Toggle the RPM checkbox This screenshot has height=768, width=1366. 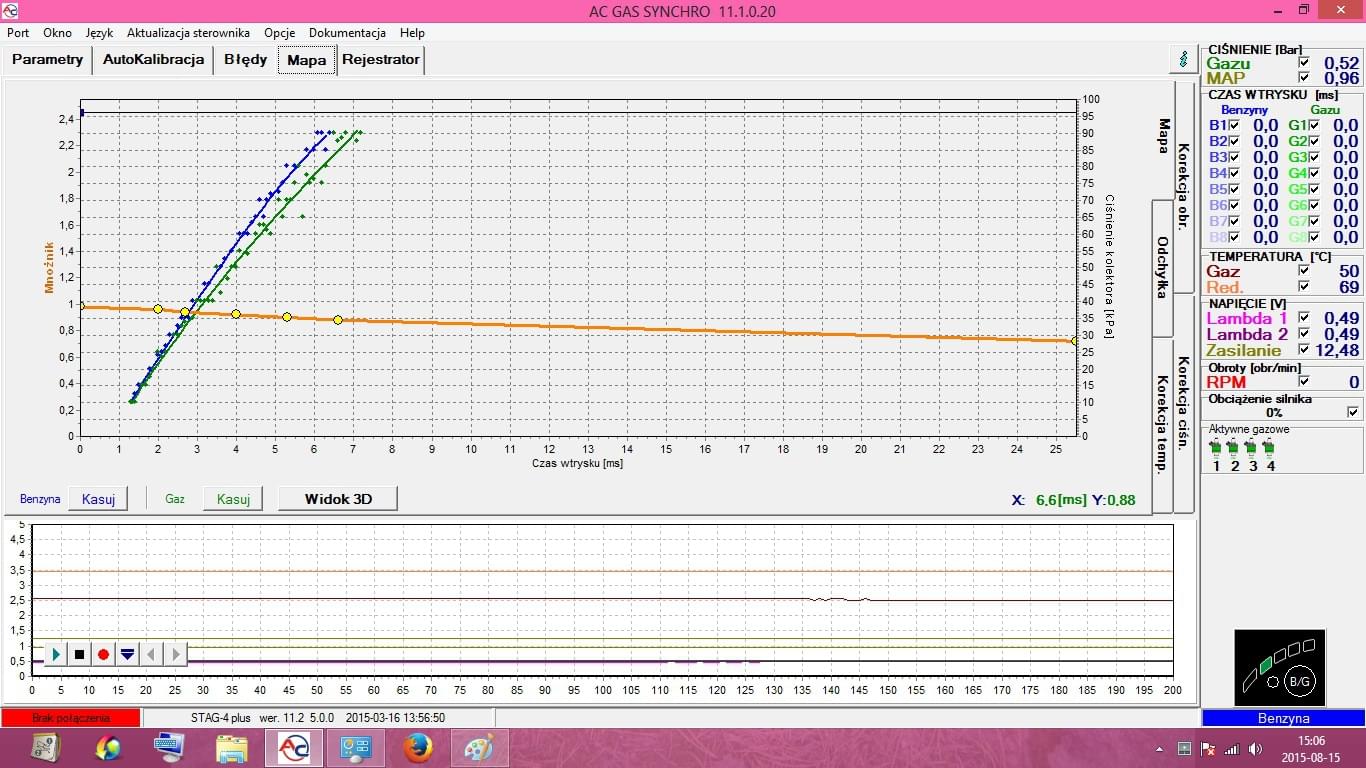click(1303, 381)
